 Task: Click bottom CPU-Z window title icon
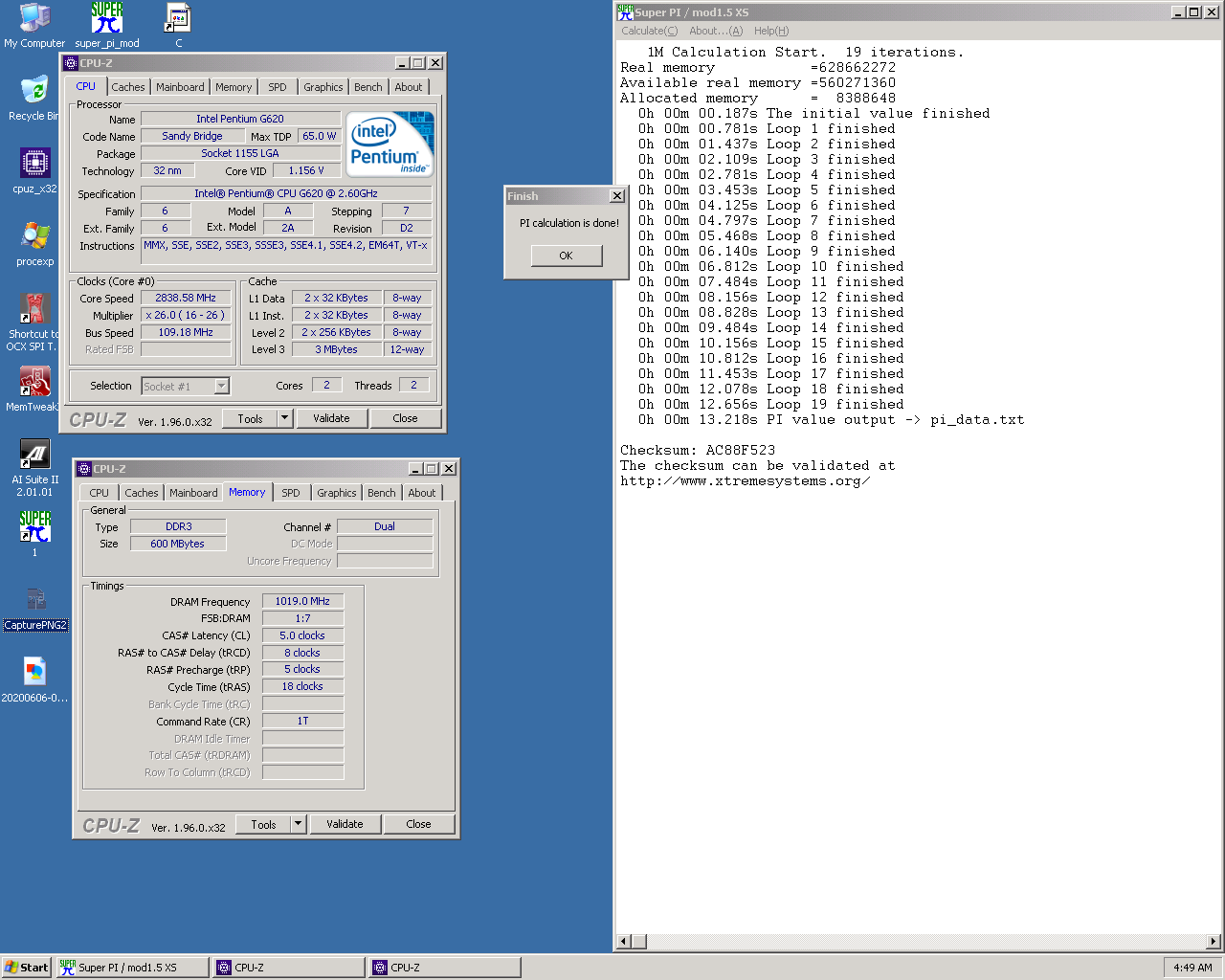(83, 469)
